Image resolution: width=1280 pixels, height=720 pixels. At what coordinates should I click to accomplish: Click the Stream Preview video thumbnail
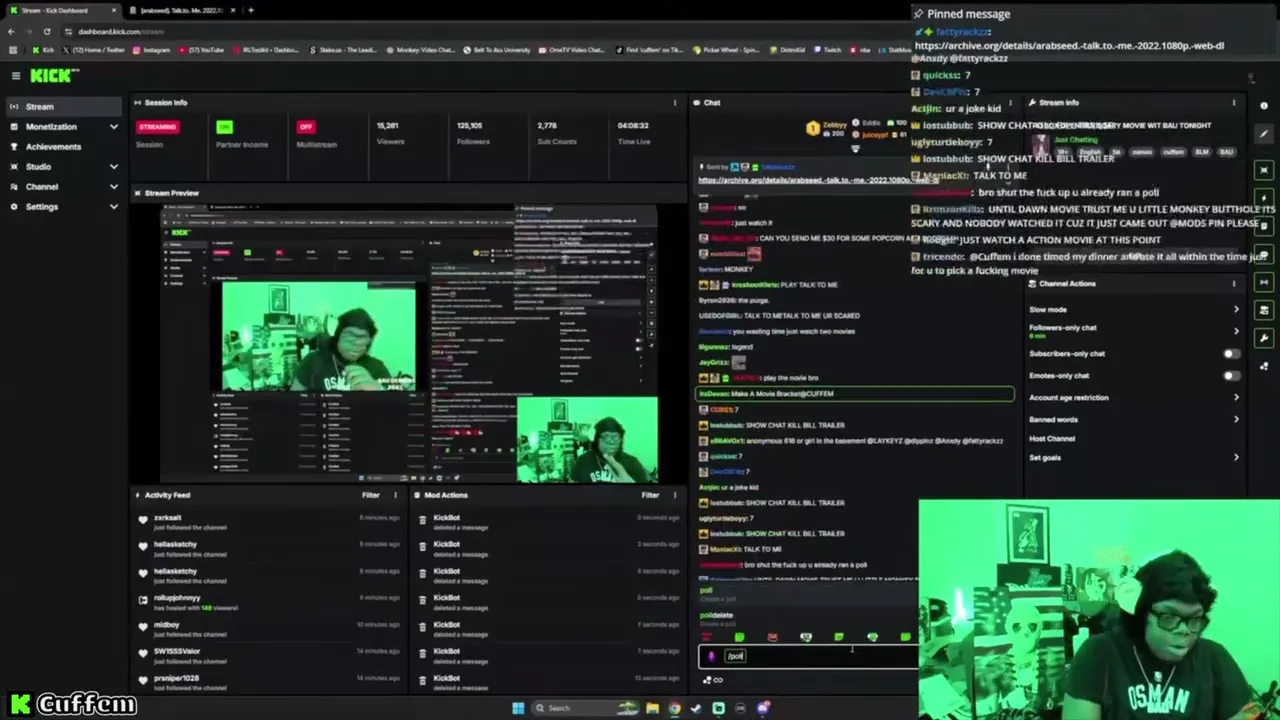point(409,343)
